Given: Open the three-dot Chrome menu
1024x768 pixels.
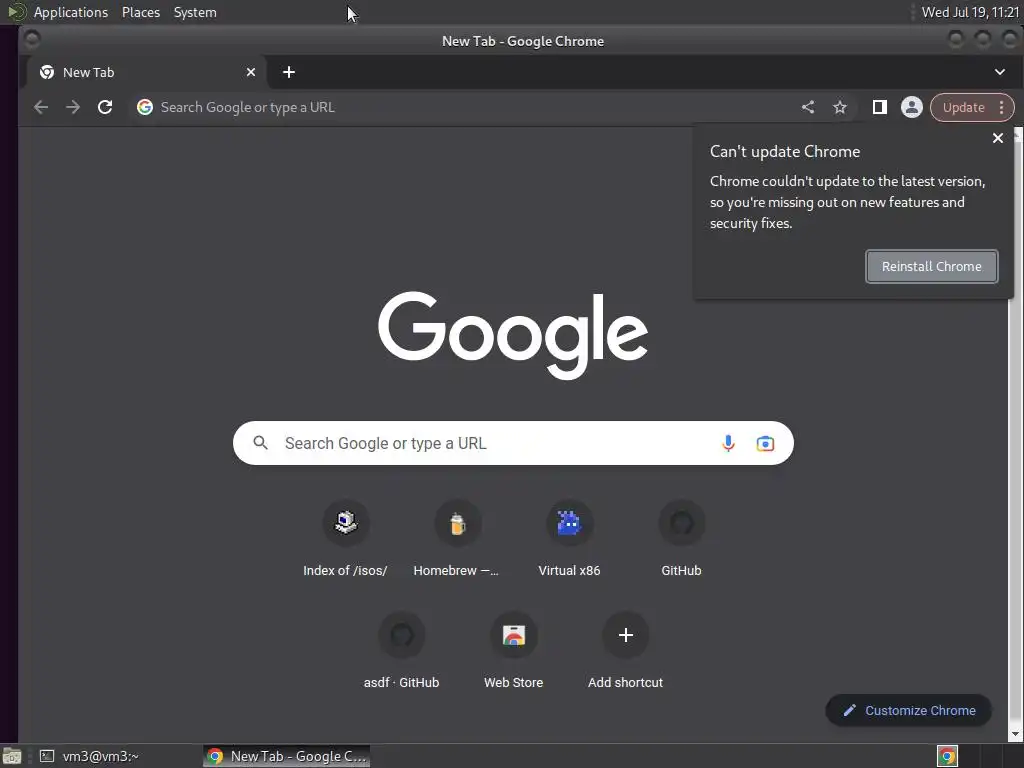Looking at the screenshot, I should click(x=1002, y=107).
